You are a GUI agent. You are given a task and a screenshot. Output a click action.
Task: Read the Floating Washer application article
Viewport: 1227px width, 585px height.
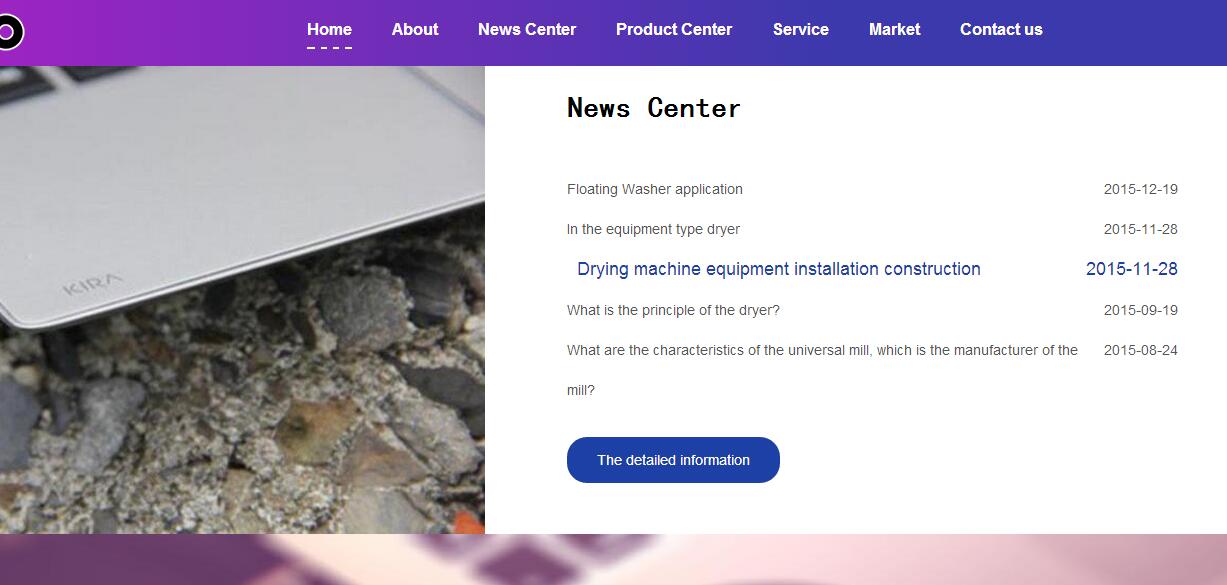coord(655,189)
